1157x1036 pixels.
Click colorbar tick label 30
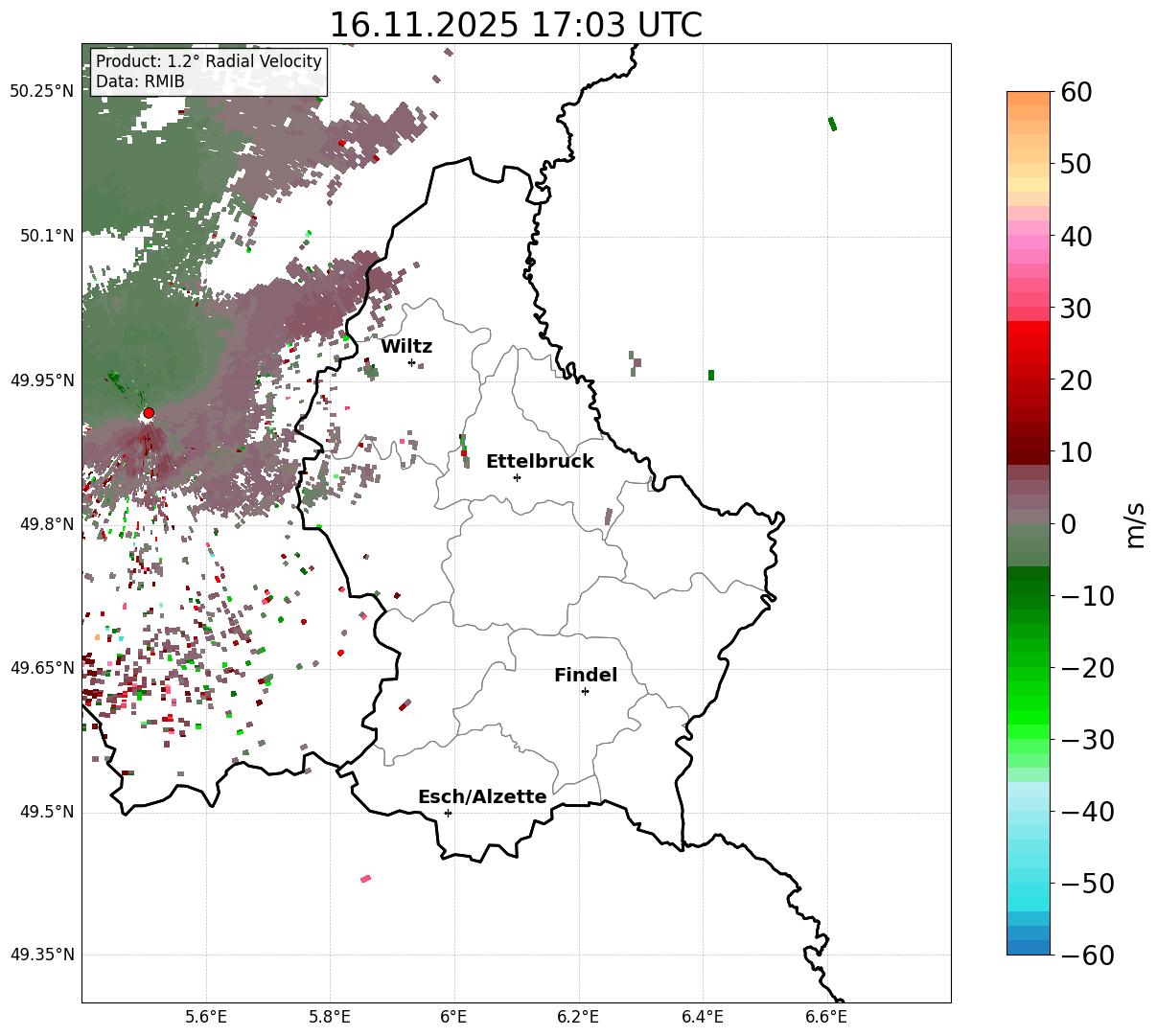[1076, 309]
